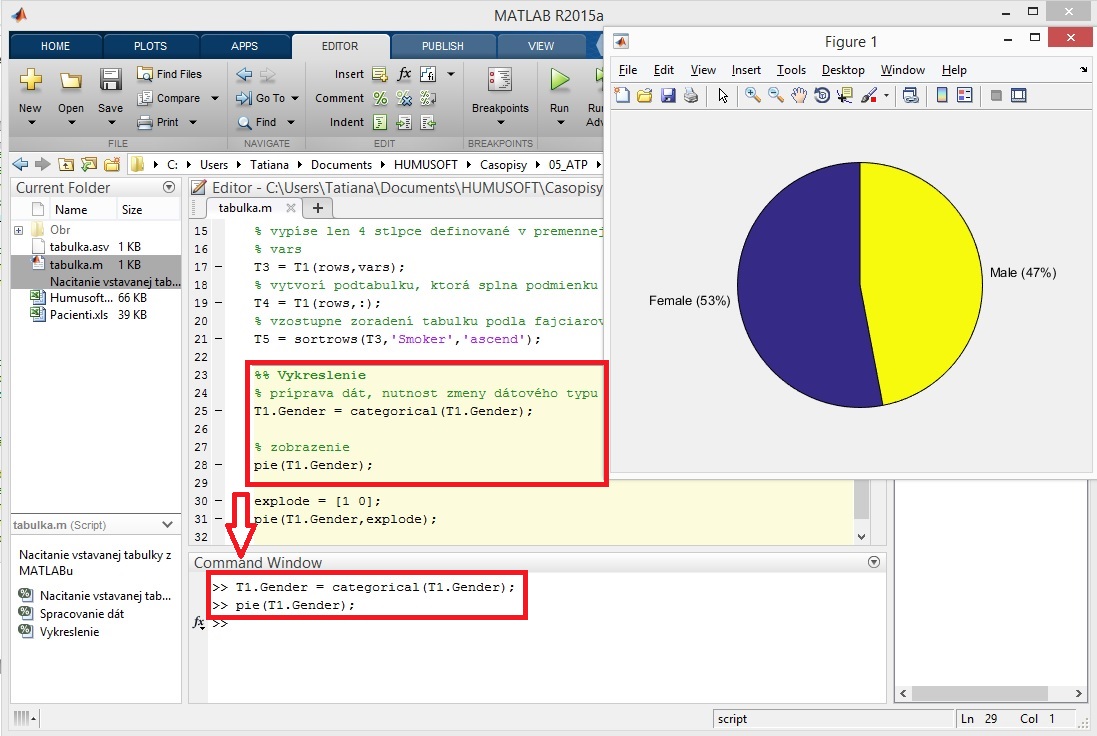The width and height of the screenshot is (1097, 736).
Task: Switch to the HOME ribbon tab
Action: [55, 46]
